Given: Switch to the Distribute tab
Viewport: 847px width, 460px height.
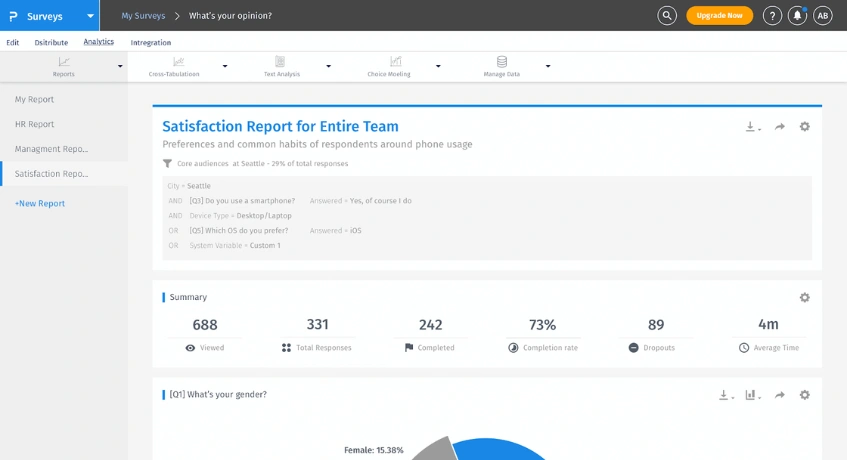Looking at the screenshot, I should click(51, 42).
